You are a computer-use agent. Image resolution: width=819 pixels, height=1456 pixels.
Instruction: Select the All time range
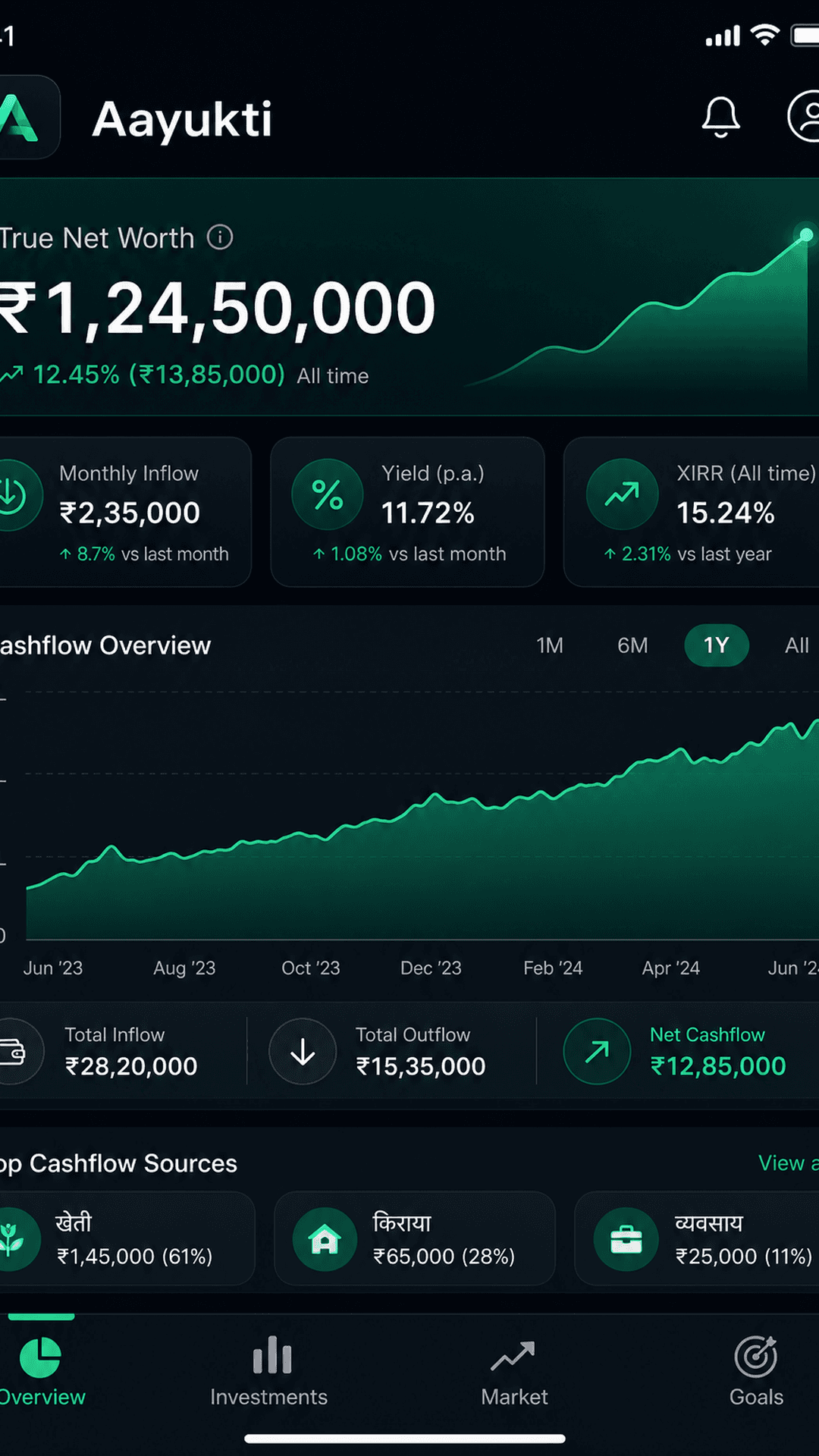[797, 645]
